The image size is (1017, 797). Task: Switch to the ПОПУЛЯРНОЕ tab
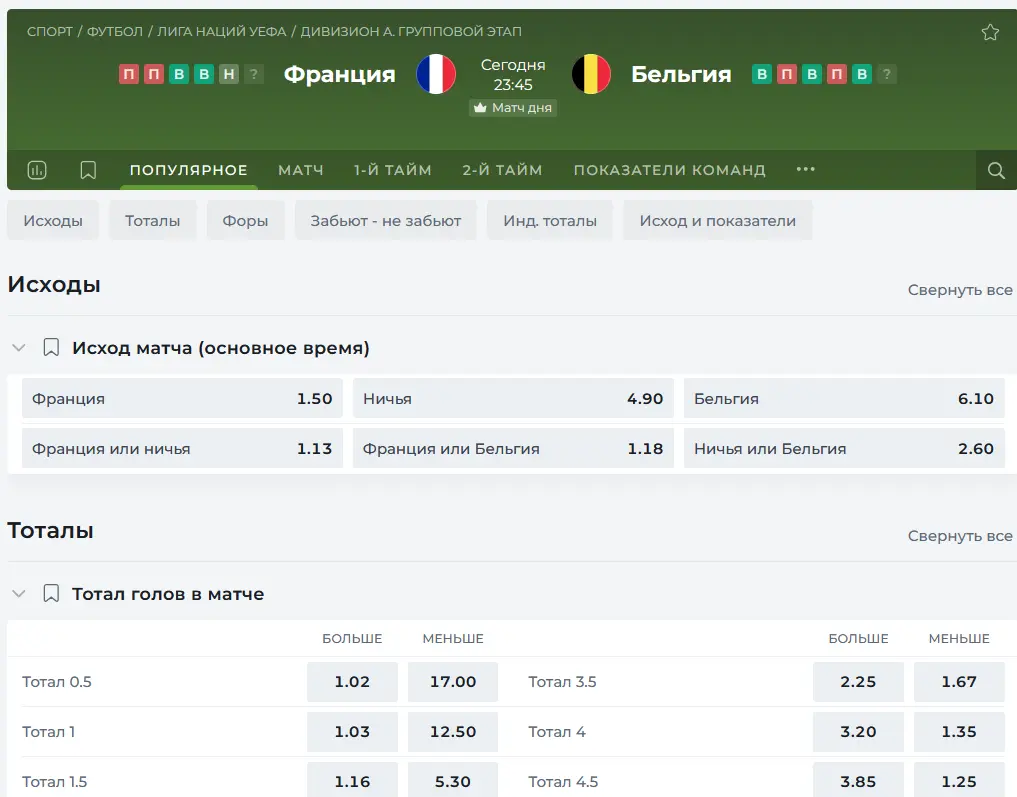[189, 170]
